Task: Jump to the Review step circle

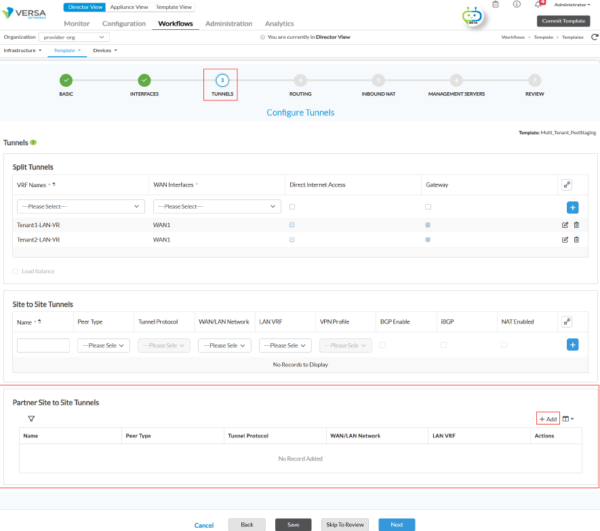Action: (x=535, y=80)
